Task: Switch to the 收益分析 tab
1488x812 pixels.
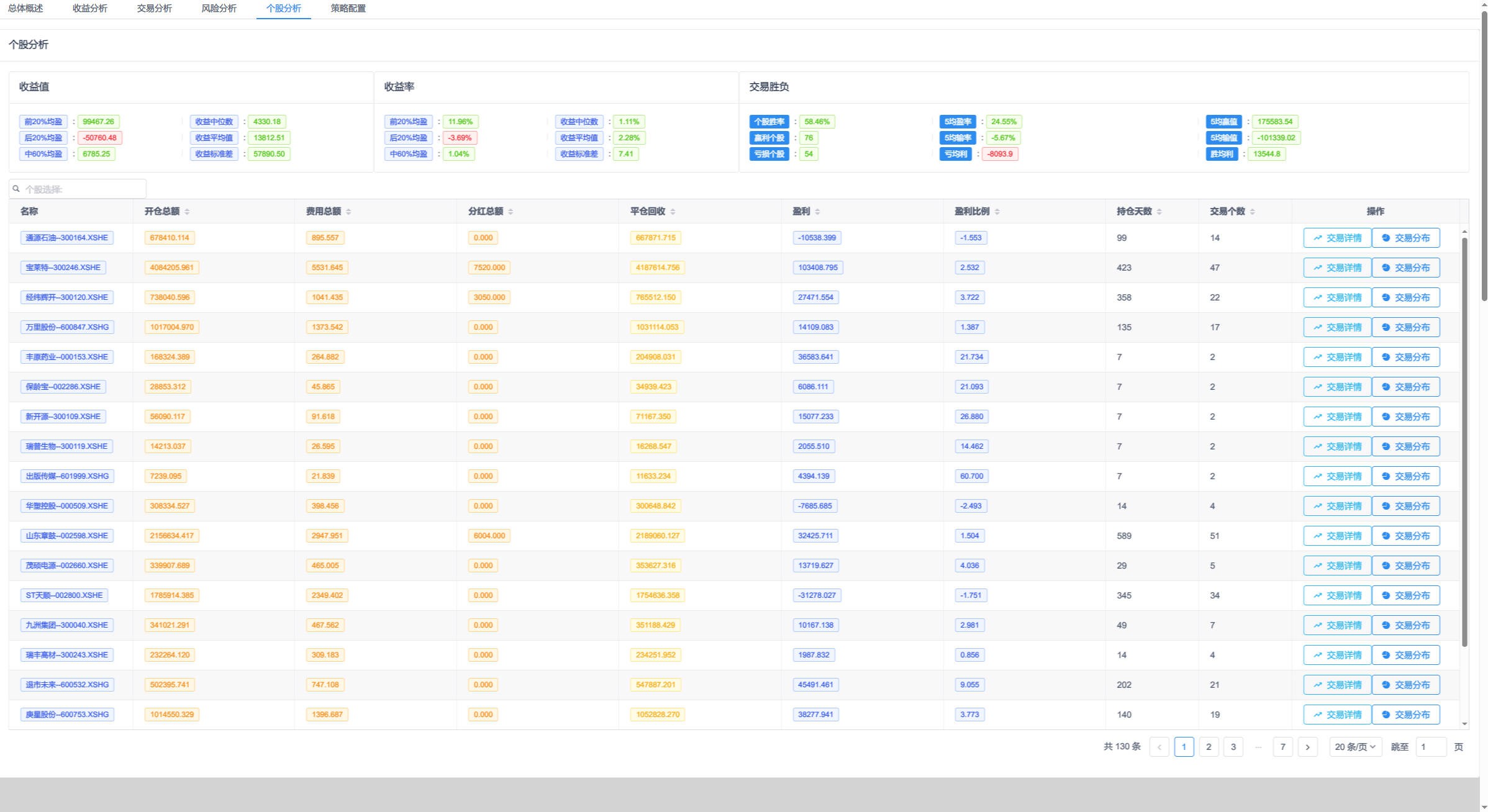Action: coord(89,9)
